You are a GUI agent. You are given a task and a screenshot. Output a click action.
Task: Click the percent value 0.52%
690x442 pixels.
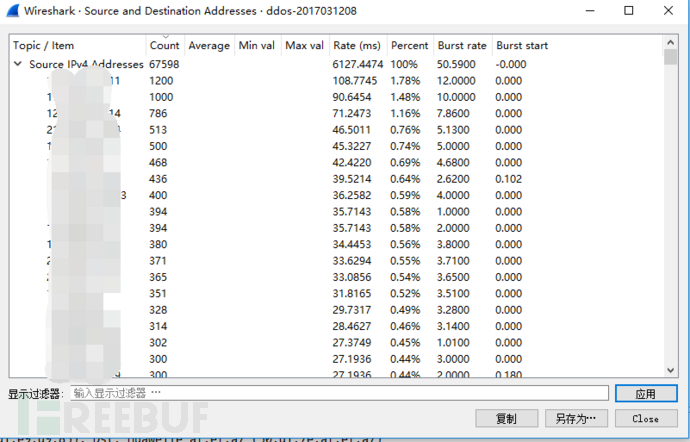point(405,293)
